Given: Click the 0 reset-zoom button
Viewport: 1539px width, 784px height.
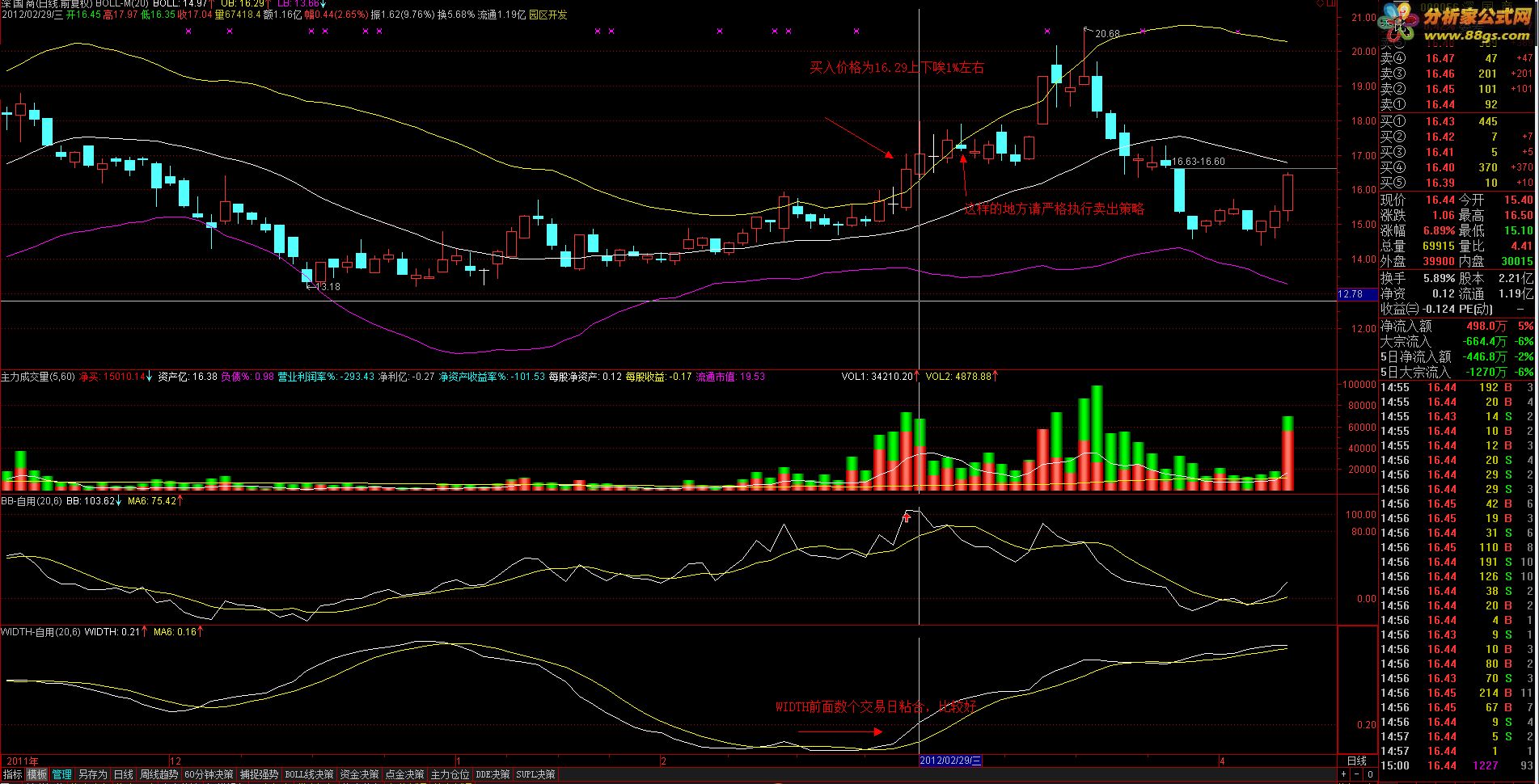Looking at the screenshot, I should (1369, 774).
